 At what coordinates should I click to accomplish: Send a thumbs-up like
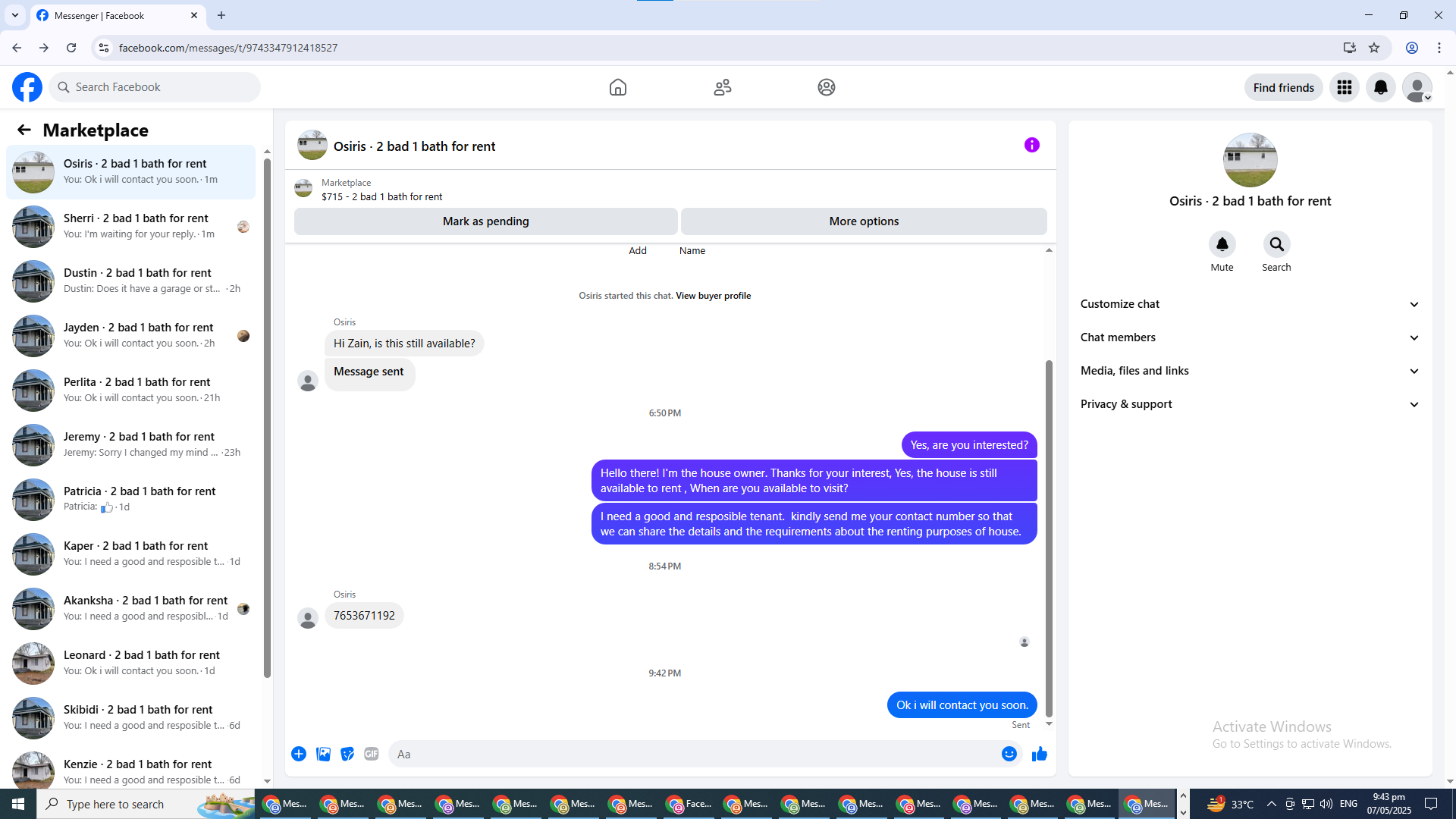coord(1039,754)
